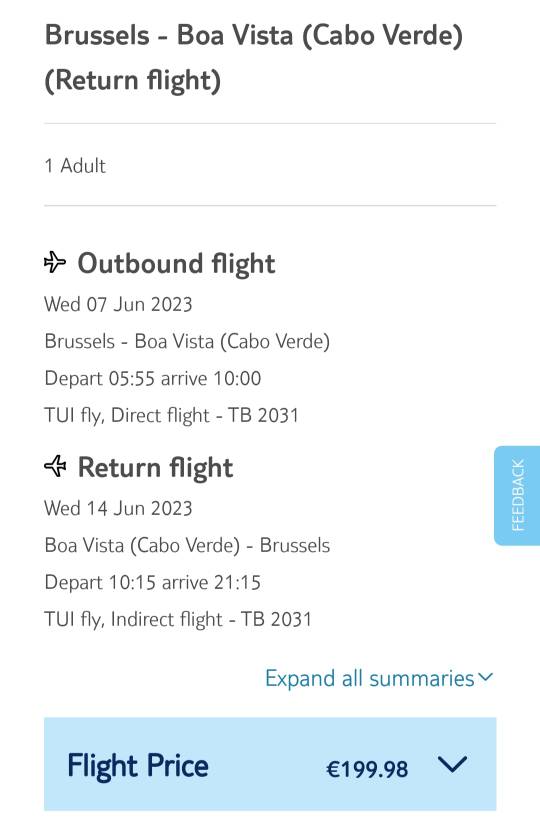Open the Feedback side tab
The image size is (540, 832).
point(517,496)
